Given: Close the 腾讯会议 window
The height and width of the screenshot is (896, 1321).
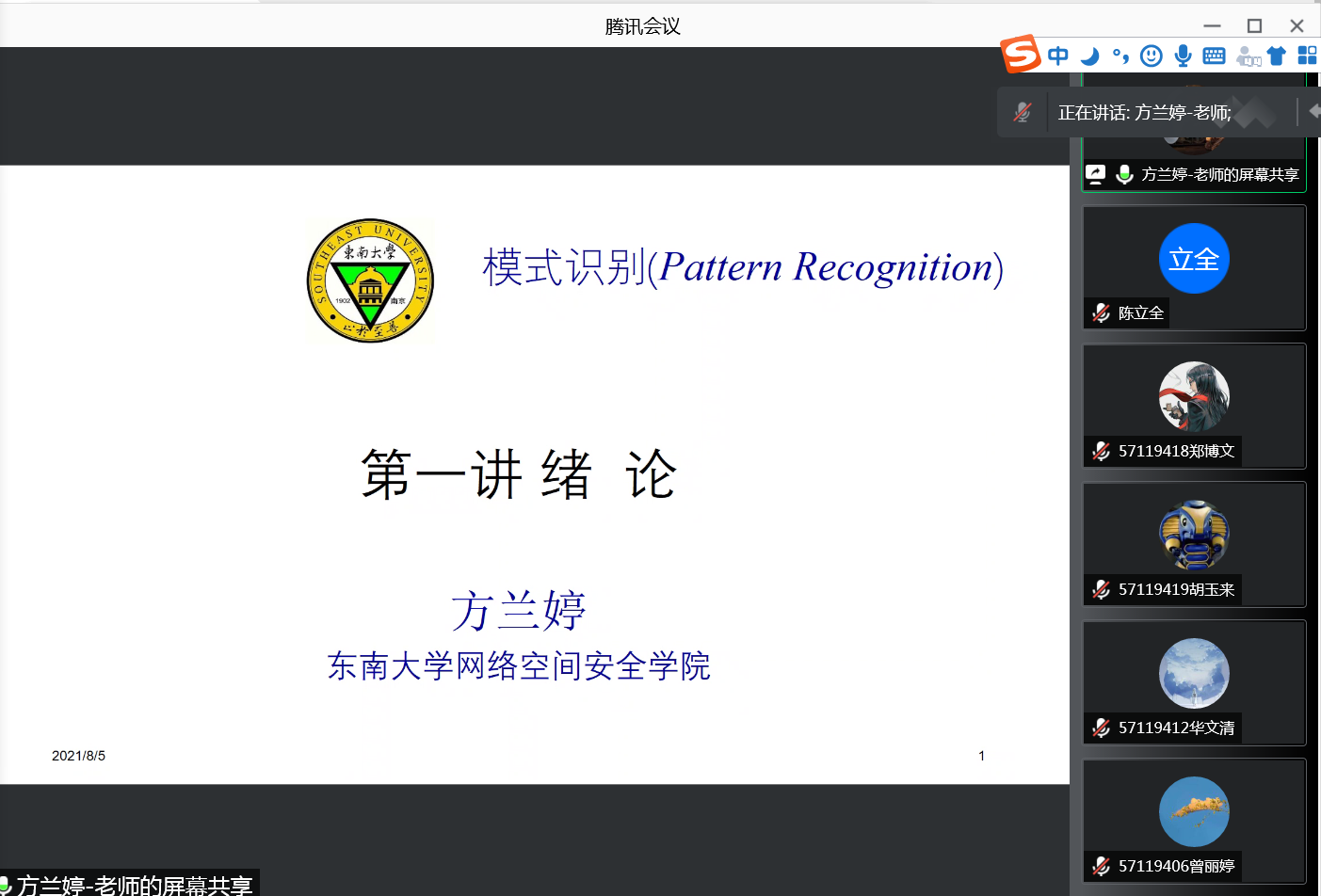Looking at the screenshot, I should coord(1297,26).
